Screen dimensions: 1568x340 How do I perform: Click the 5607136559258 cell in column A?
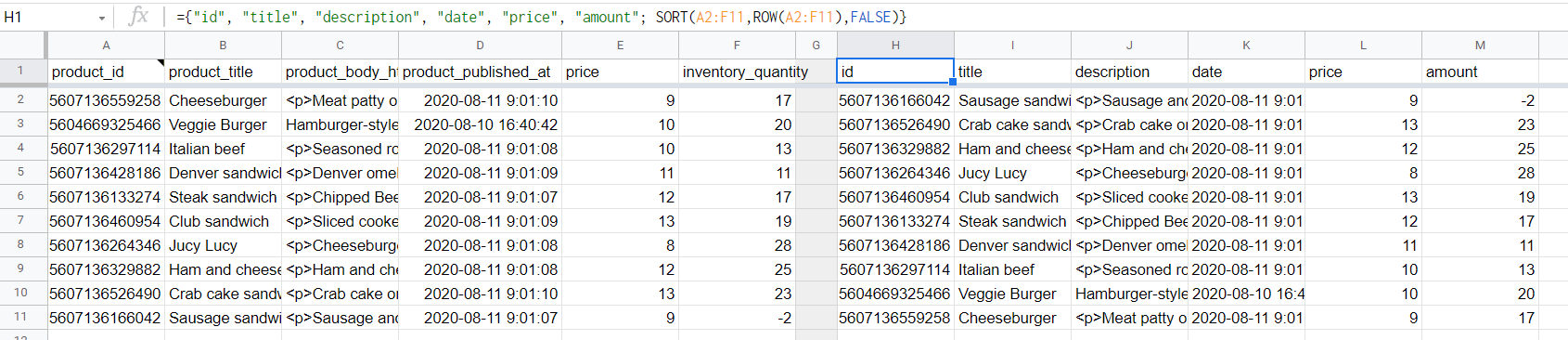[106, 100]
